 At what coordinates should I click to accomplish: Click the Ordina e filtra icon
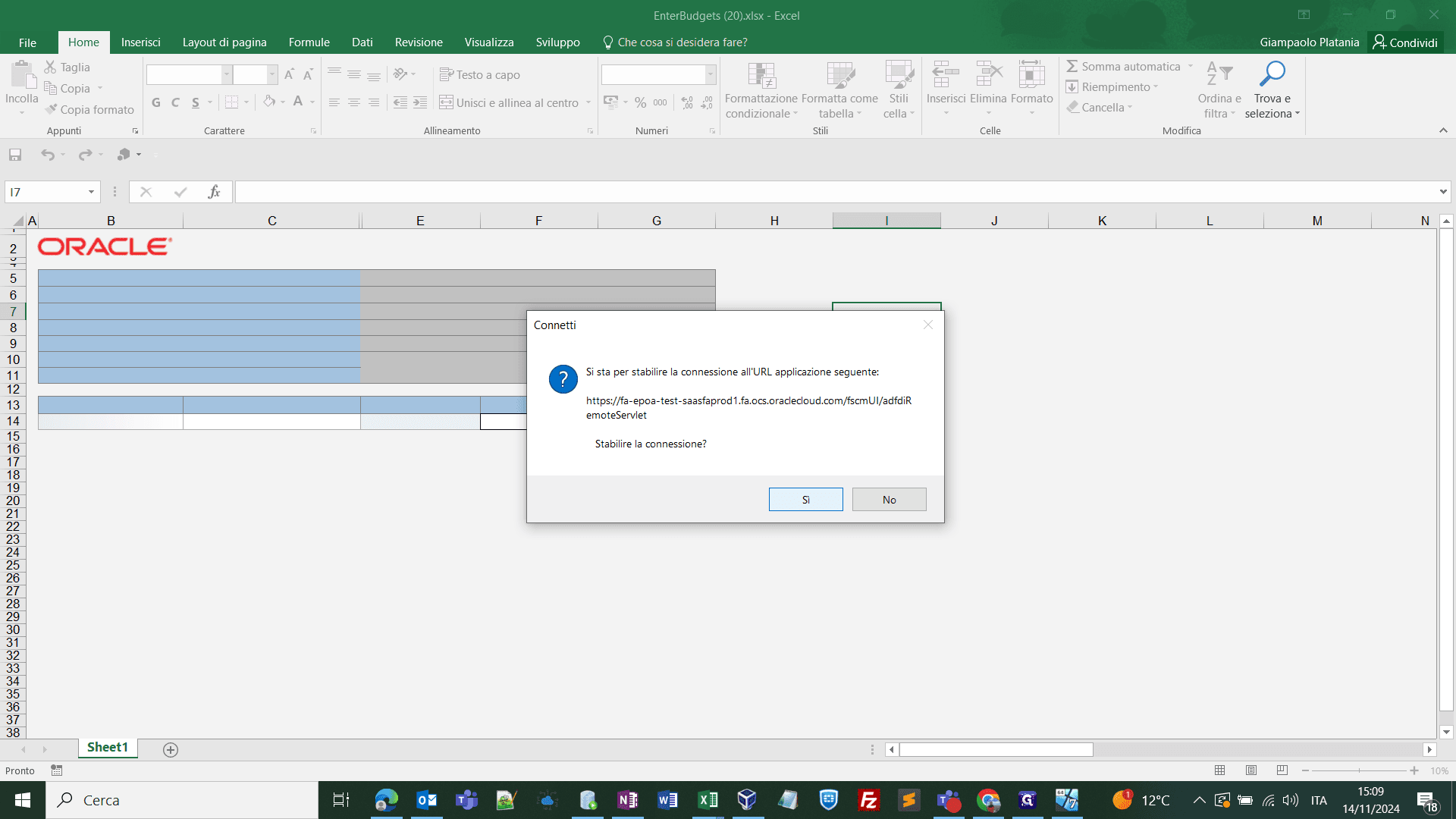coord(1219,74)
